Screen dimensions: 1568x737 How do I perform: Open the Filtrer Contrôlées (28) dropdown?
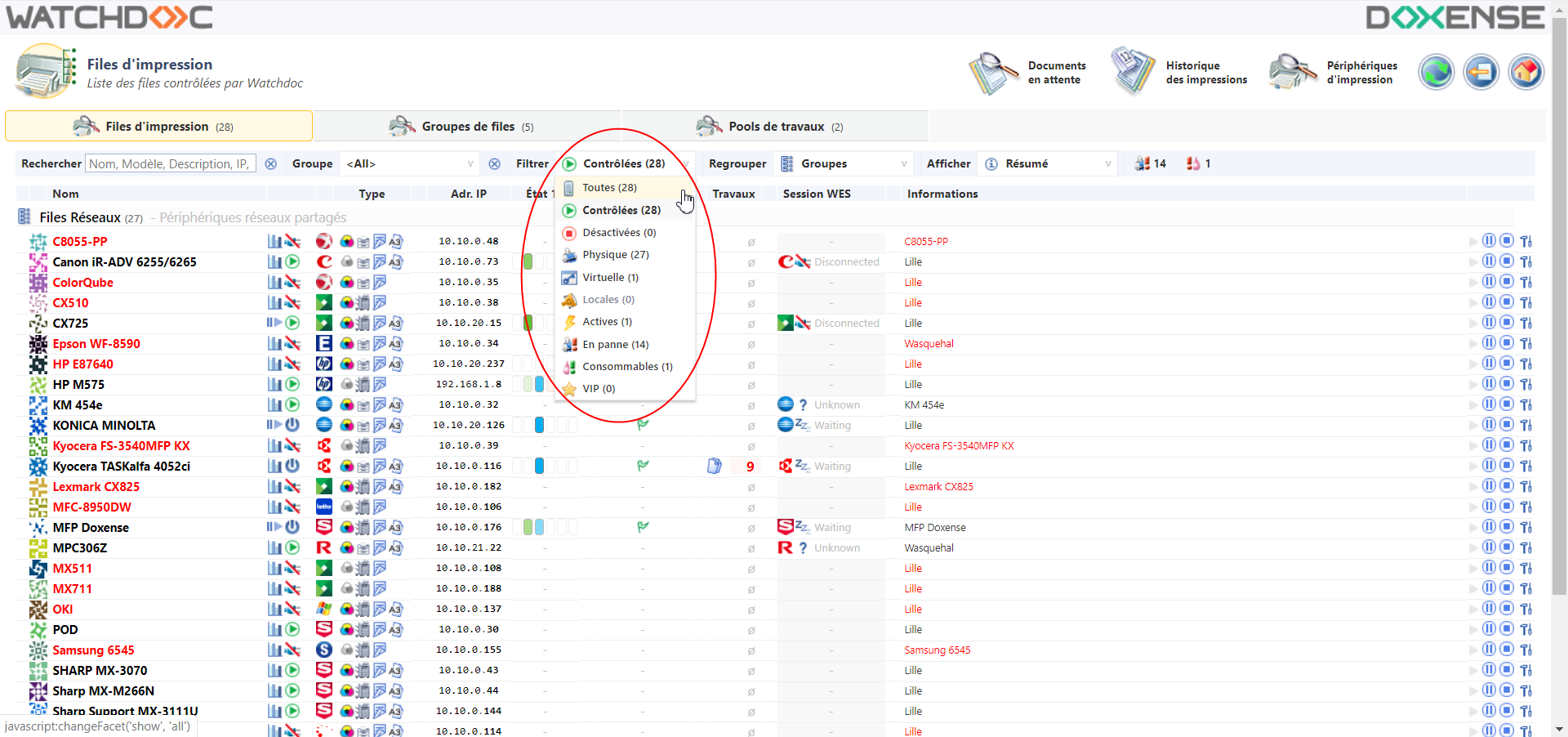click(x=626, y=163)
